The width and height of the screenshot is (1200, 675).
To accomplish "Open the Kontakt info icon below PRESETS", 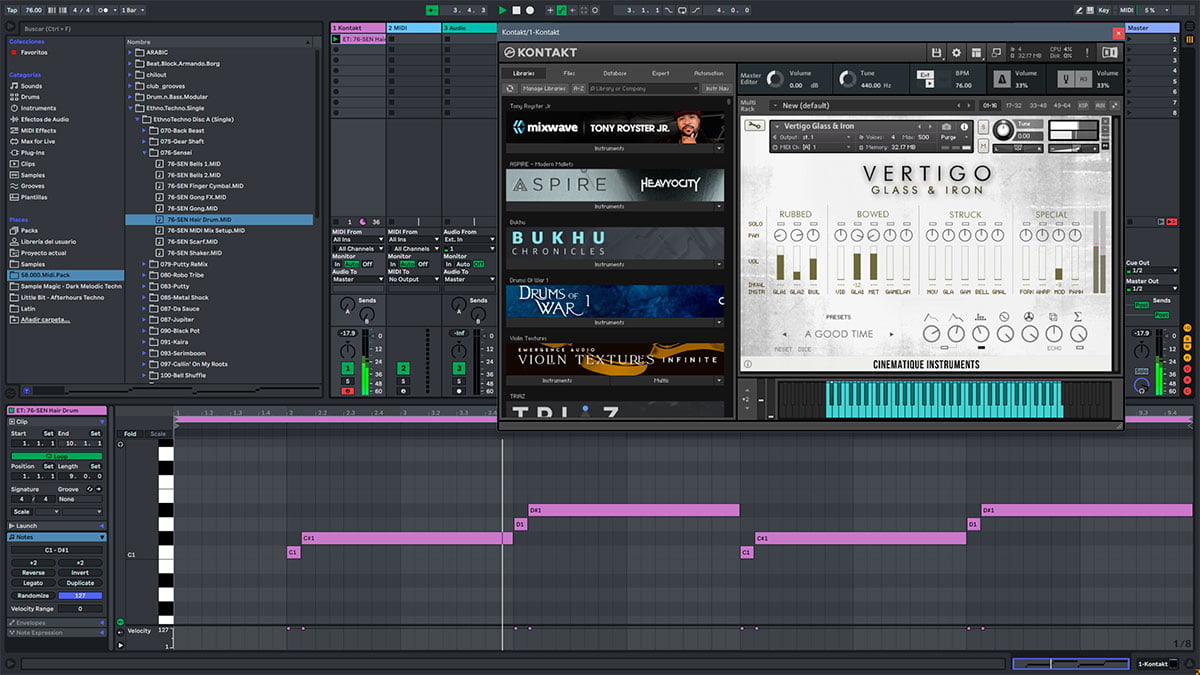I will [748, 365].
